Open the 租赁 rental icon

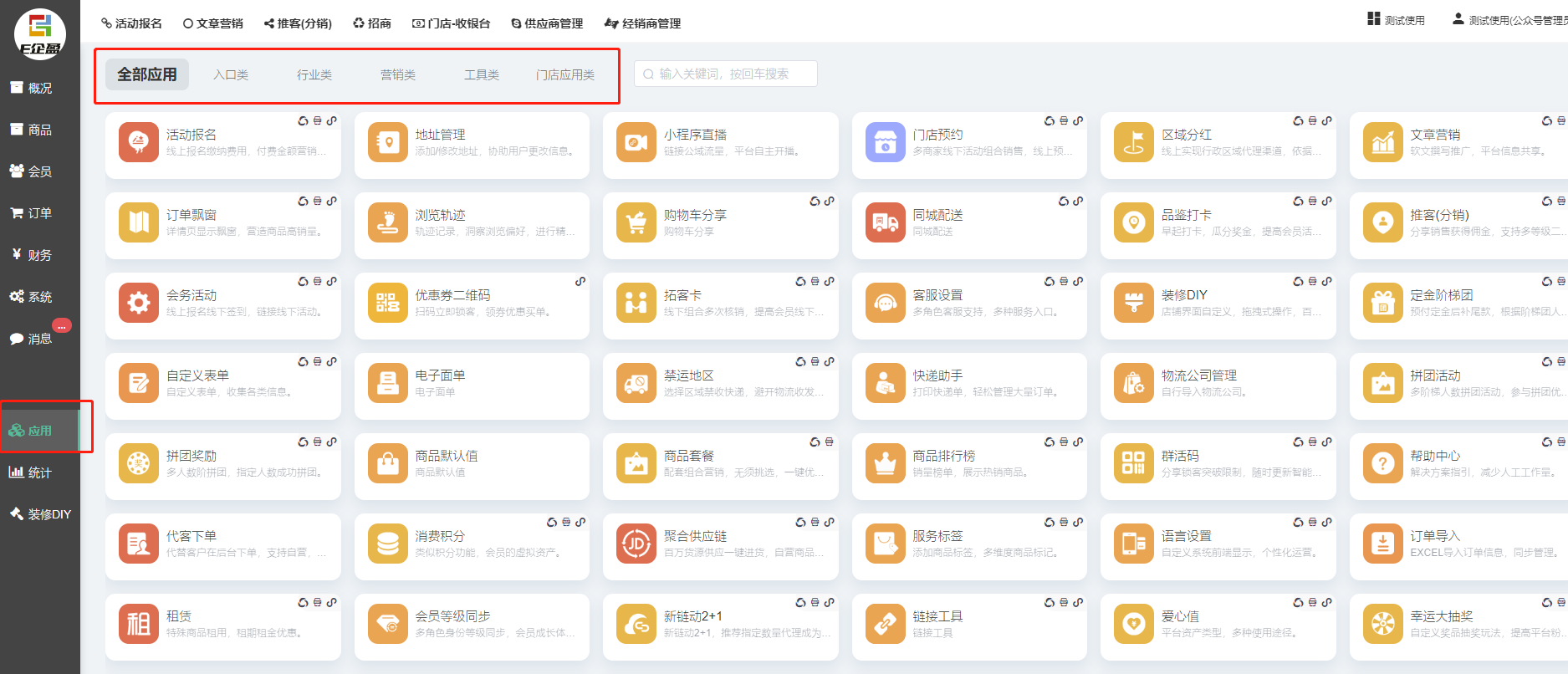(x=139, y=624)
